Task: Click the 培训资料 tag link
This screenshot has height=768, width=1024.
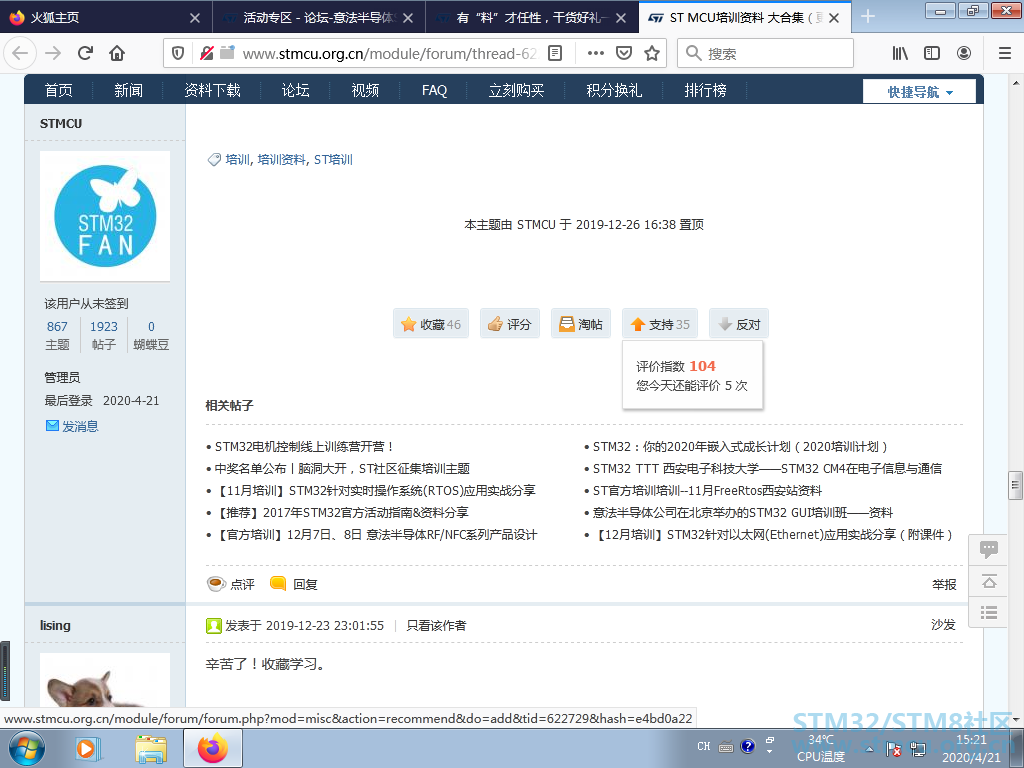Action: tap(281, 159)
